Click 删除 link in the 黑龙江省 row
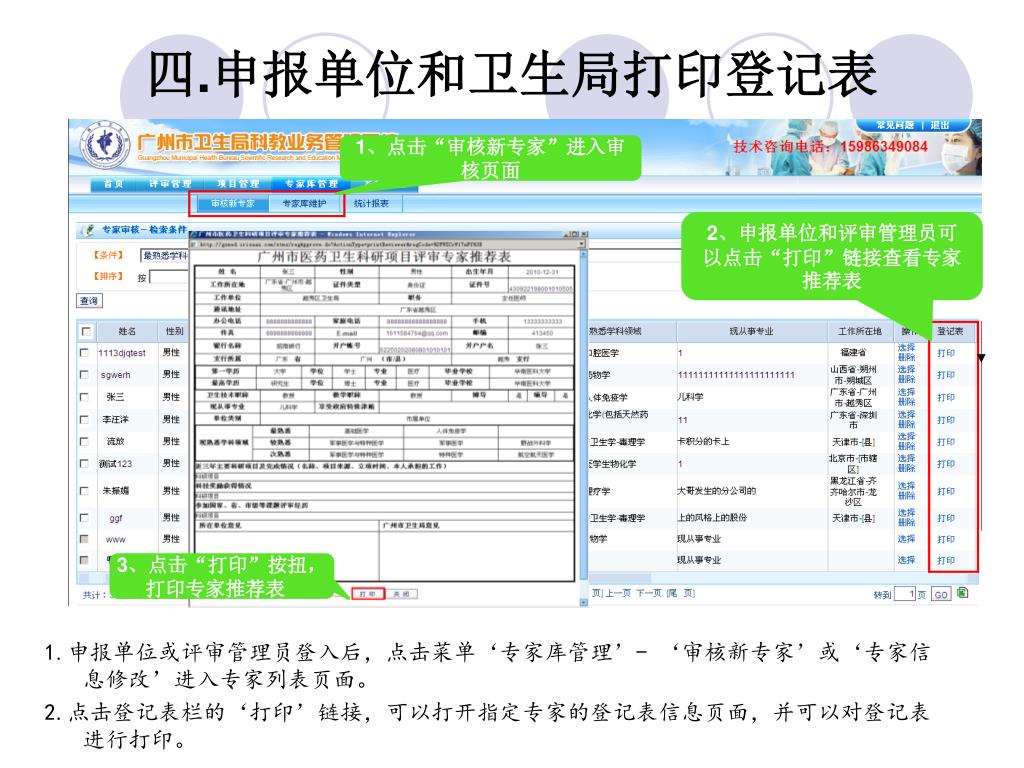The height and width of the screenshot is (768, 1024). coord(906,496)
